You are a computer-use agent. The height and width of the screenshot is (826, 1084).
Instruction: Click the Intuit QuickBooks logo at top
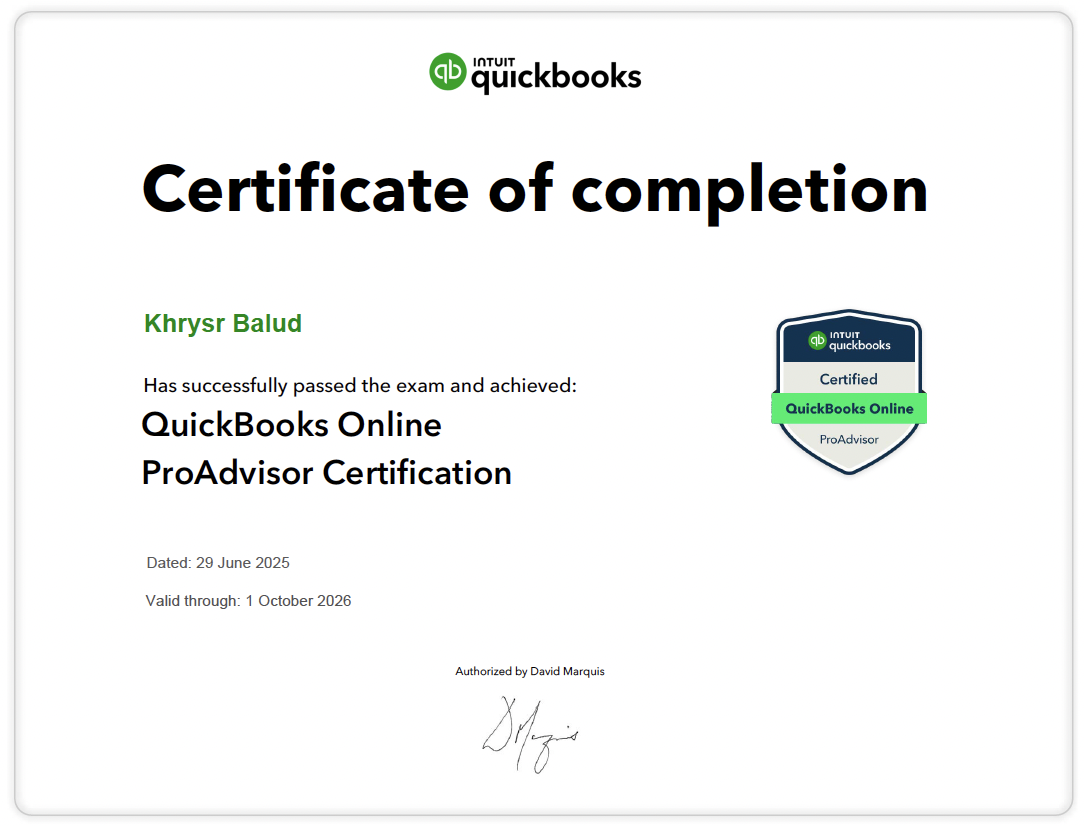click(536, 71)
